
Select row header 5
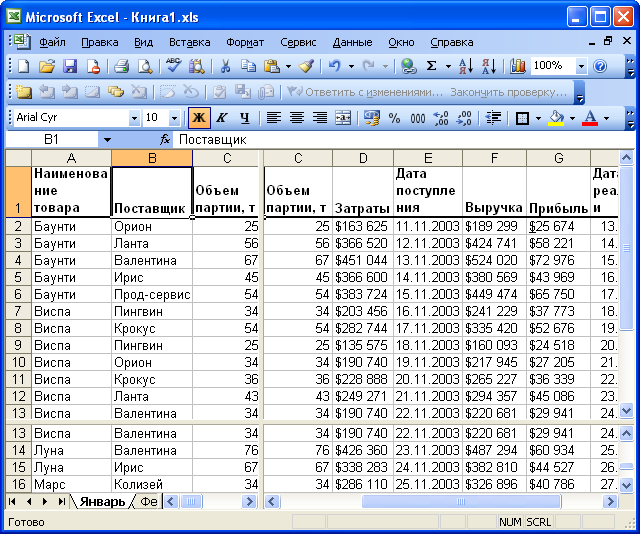tap(18, 277)
